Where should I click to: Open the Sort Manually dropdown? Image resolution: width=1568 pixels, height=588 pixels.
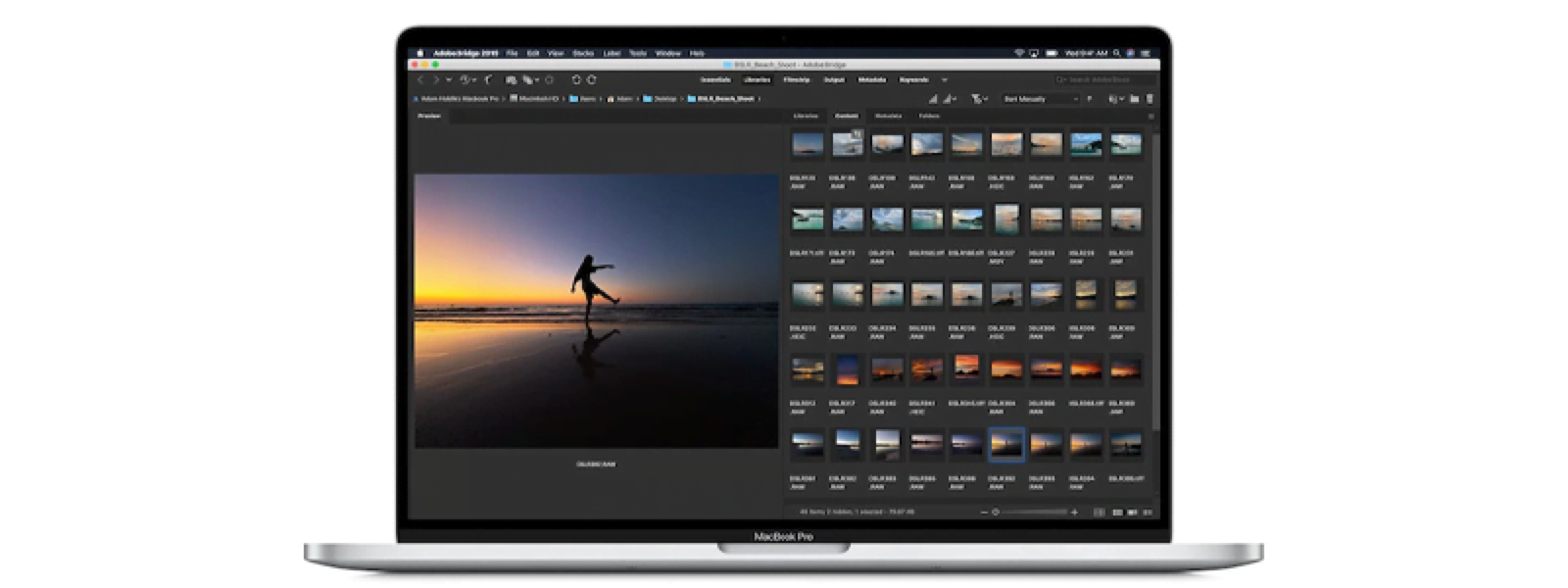pos(1040,99)
